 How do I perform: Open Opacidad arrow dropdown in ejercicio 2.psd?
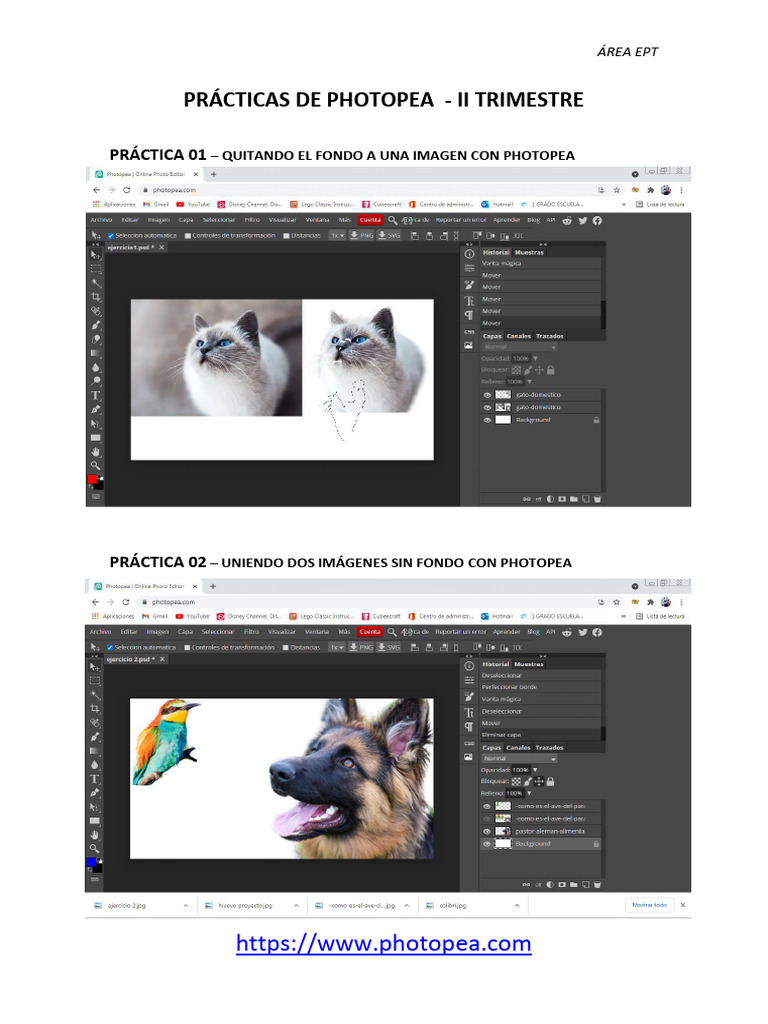[x=536, y=770]
